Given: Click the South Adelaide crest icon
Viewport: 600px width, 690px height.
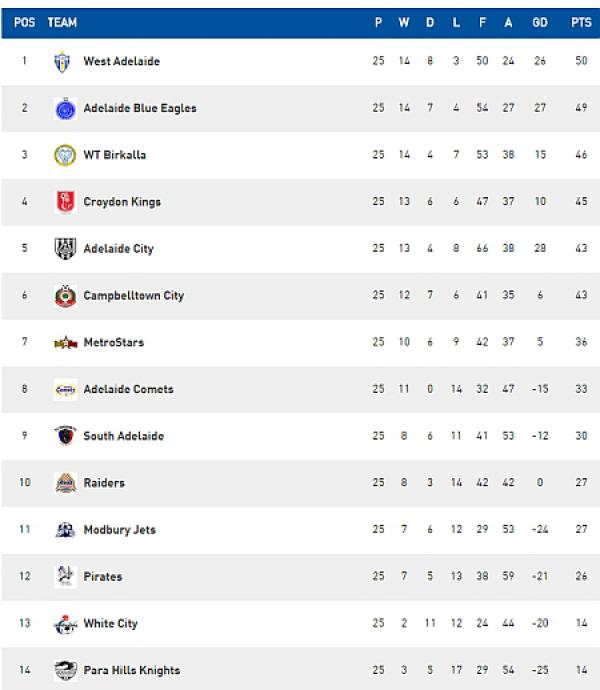Looking at the screenshot, I should (65, 436).
